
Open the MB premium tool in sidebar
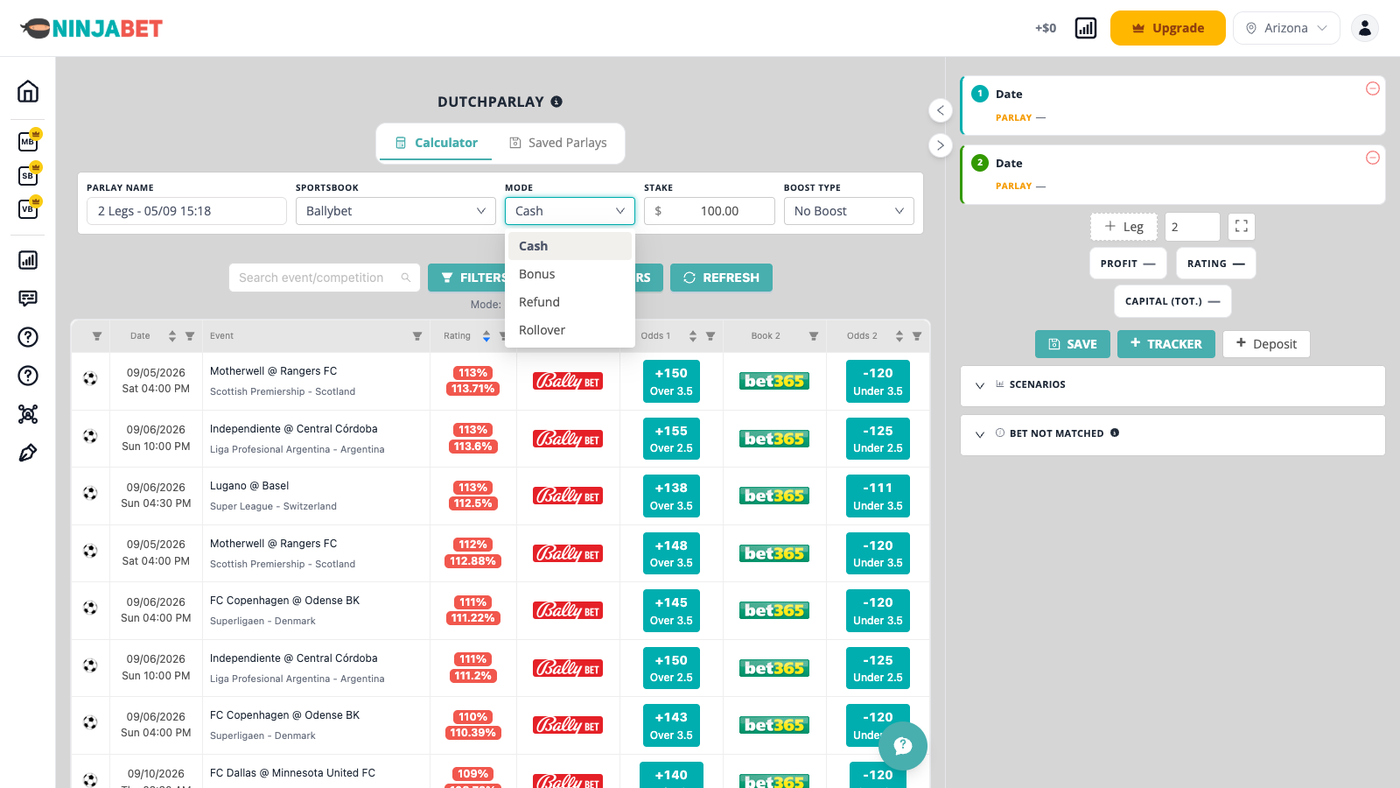pyautogui.click(x=29, y=141)
